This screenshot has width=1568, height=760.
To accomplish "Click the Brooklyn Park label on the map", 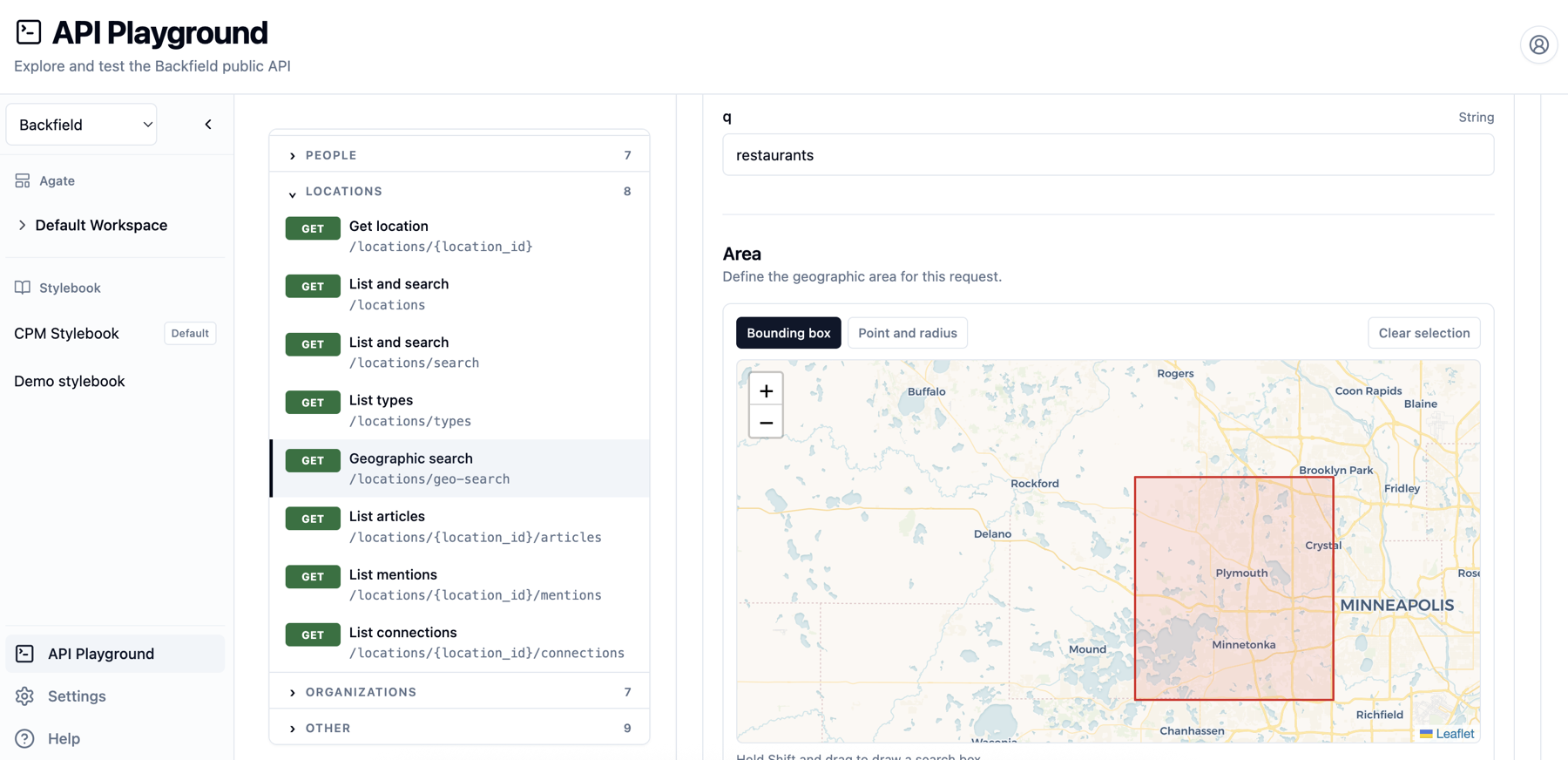I will point(1335,471).
